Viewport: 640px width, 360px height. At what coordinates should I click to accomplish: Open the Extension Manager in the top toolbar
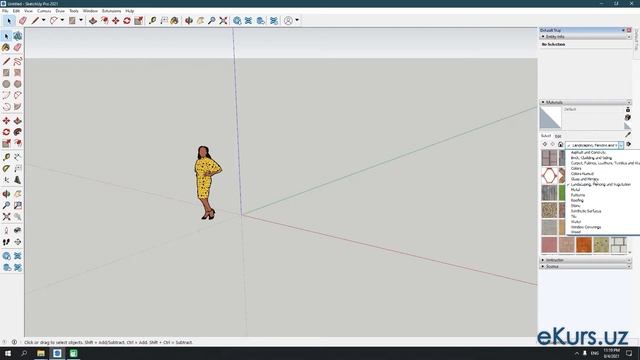click(x=274, y=20)
